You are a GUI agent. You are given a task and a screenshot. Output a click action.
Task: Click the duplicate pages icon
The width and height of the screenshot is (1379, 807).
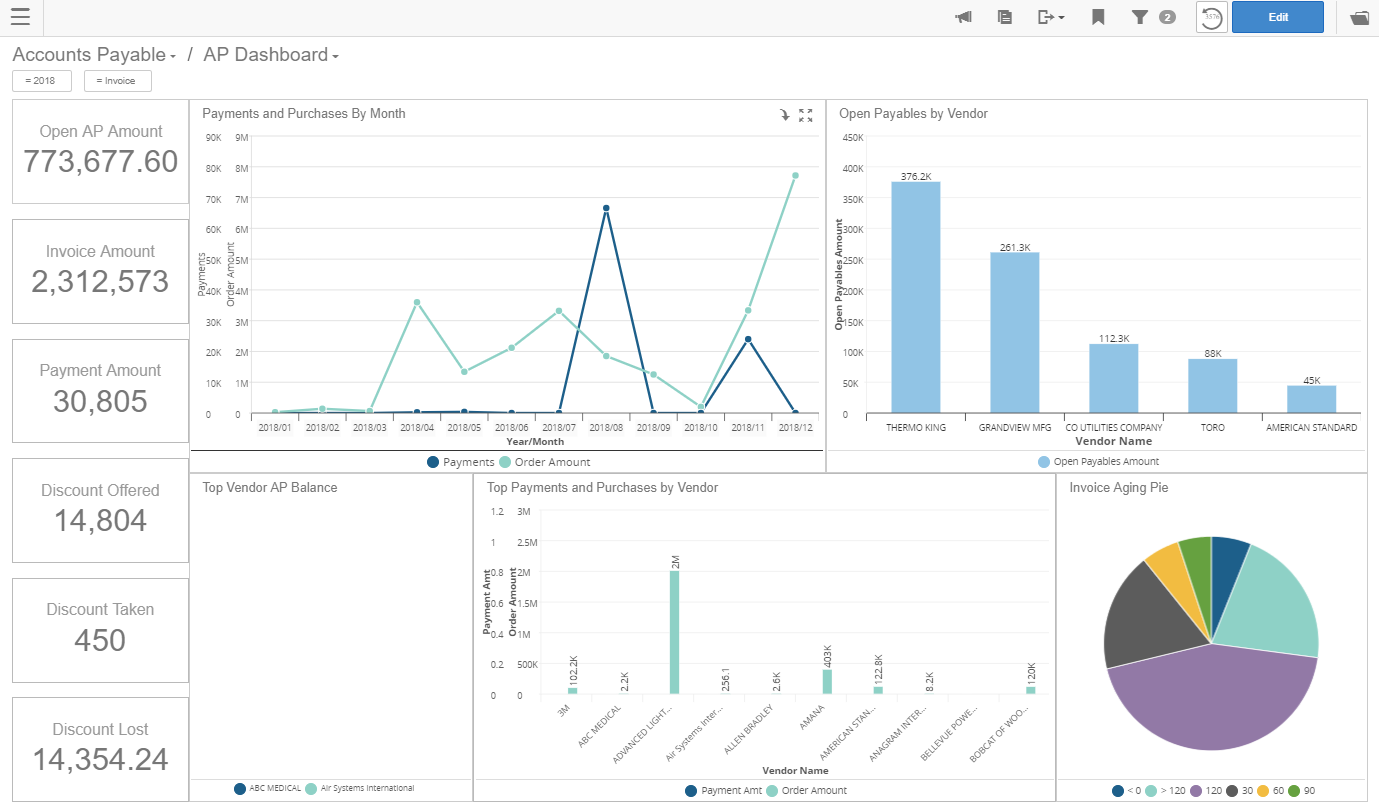click(1004, 17)
